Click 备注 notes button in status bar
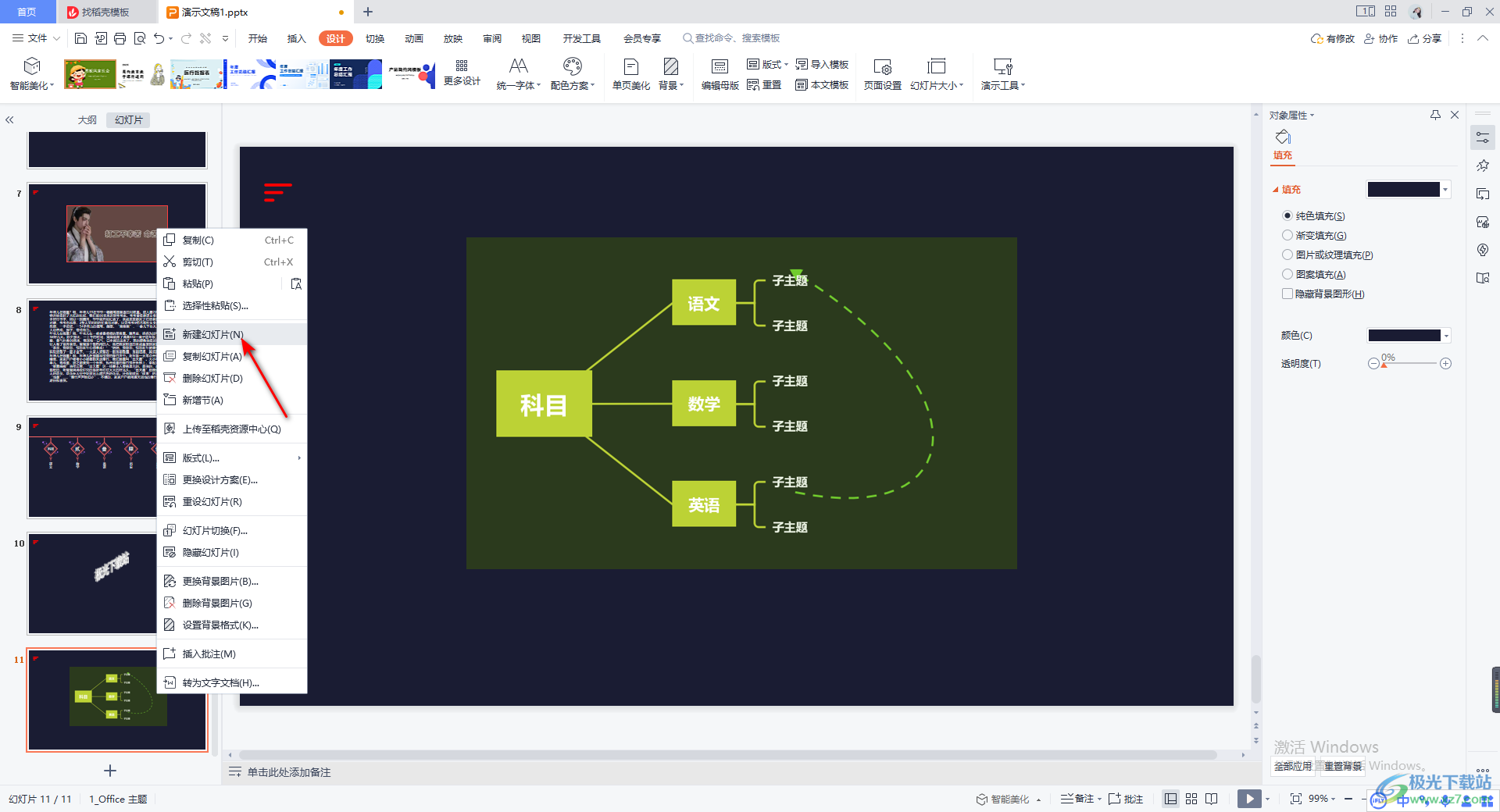1500x812 pixels. click(x=1078, y=799)
